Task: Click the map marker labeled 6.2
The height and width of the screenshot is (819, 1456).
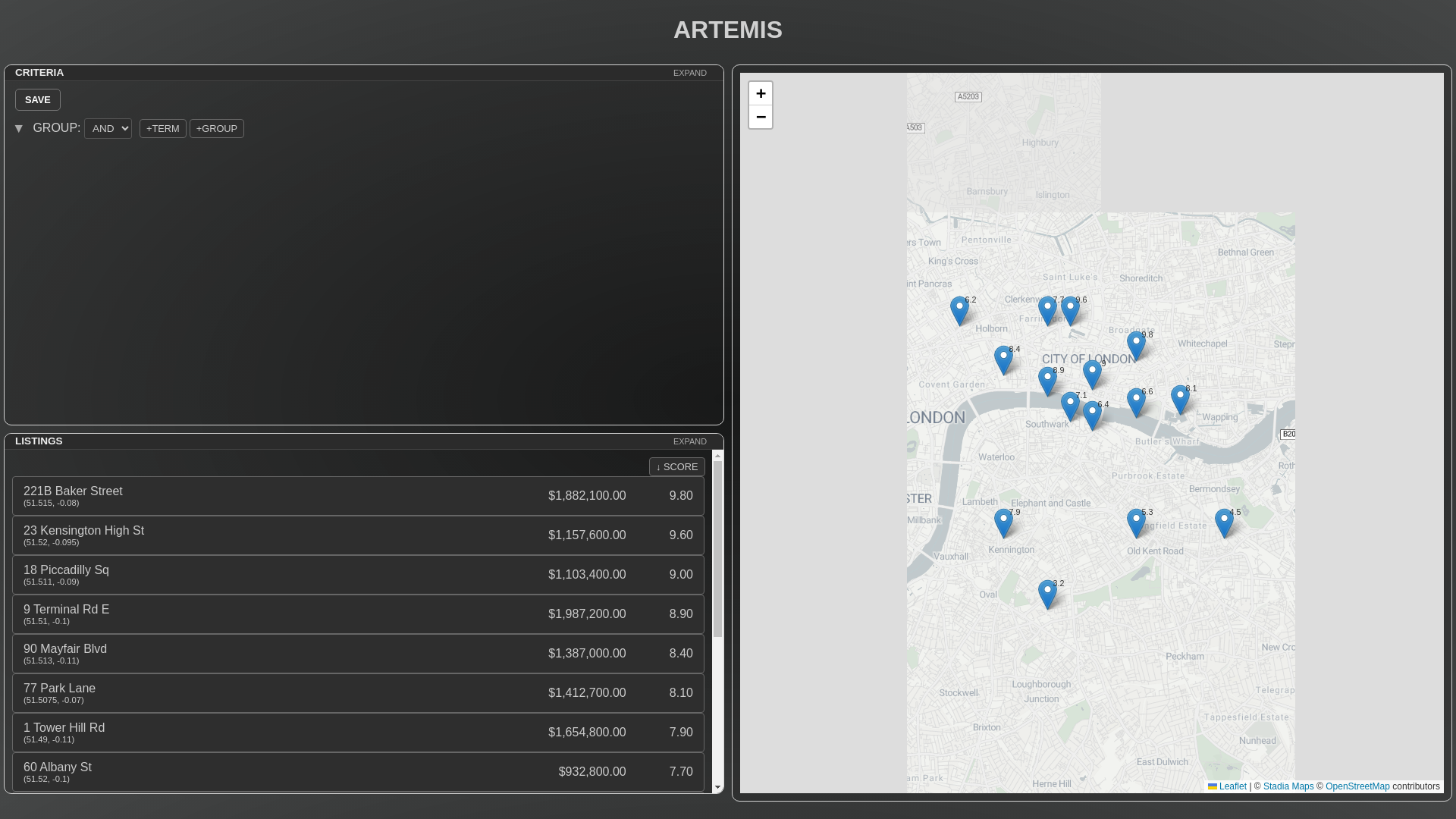Action: [959, 311]
